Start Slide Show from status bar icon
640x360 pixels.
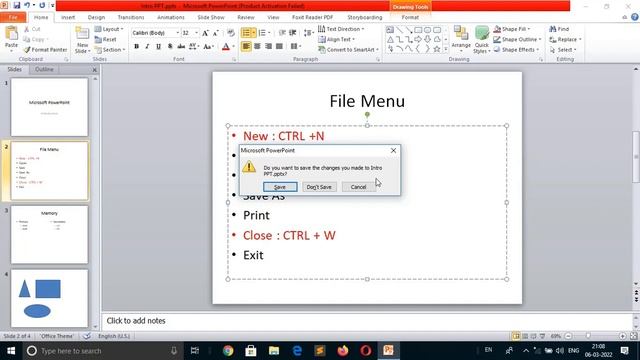(542, 336)
